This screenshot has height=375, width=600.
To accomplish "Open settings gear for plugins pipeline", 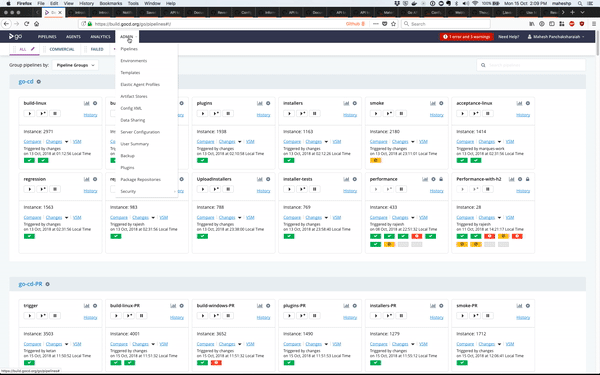I will pos(268,103).
